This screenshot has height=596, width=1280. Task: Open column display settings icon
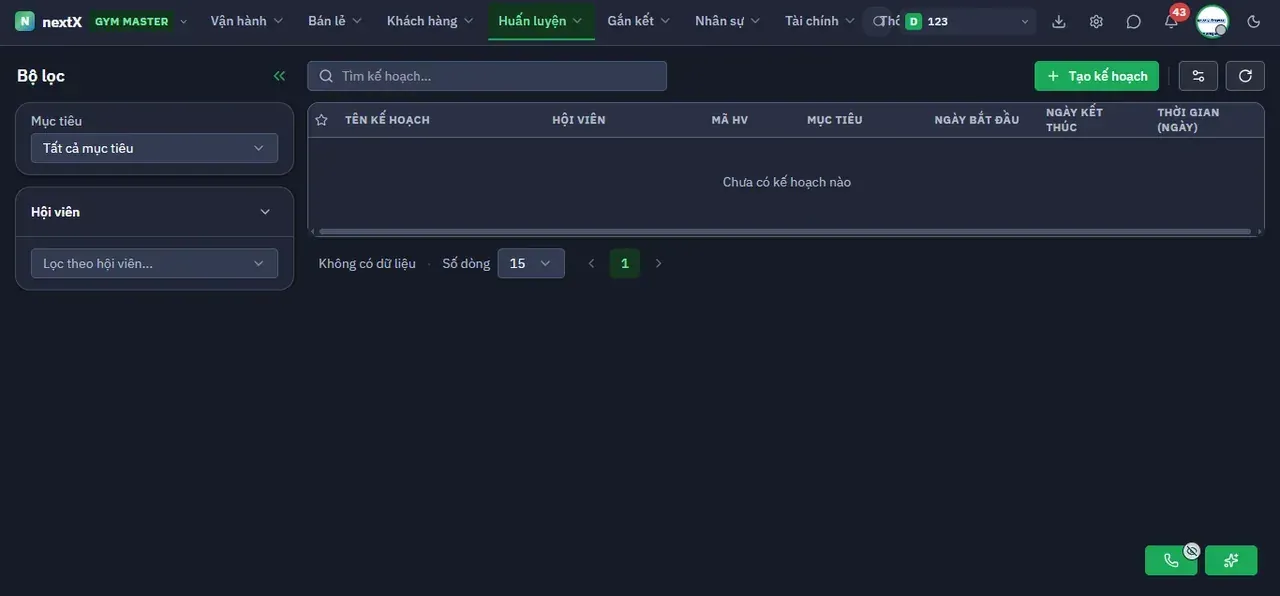[1198, 76]
